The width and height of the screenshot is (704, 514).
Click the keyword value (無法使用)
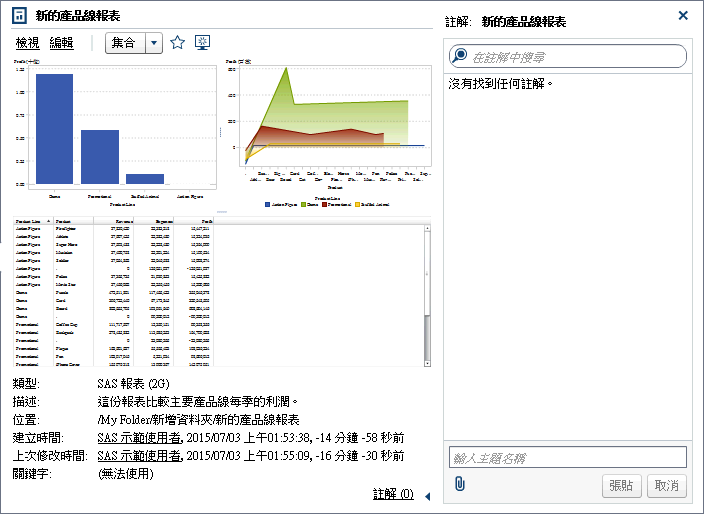[126, 474]
